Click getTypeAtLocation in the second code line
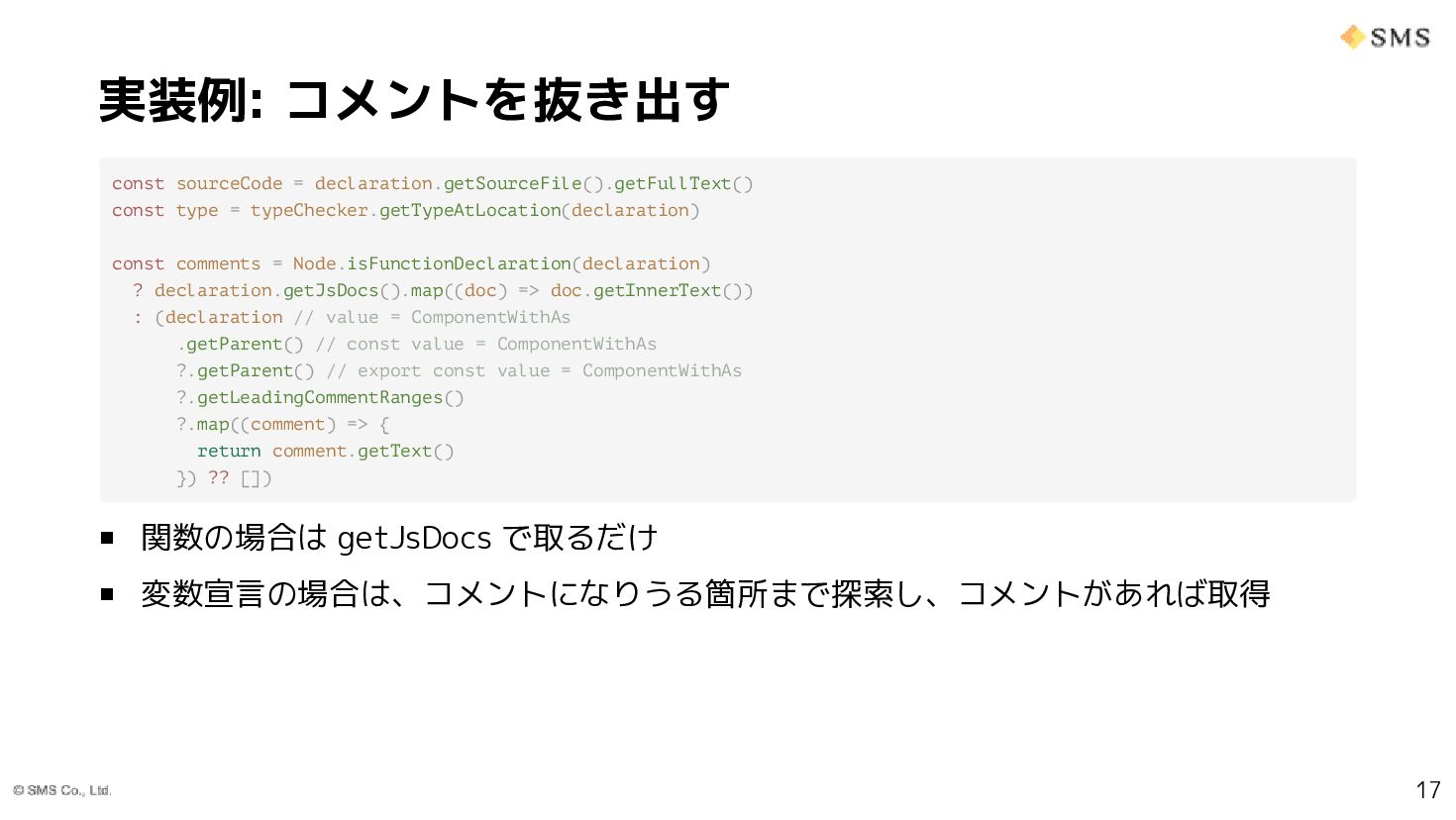 pos(469,210)
